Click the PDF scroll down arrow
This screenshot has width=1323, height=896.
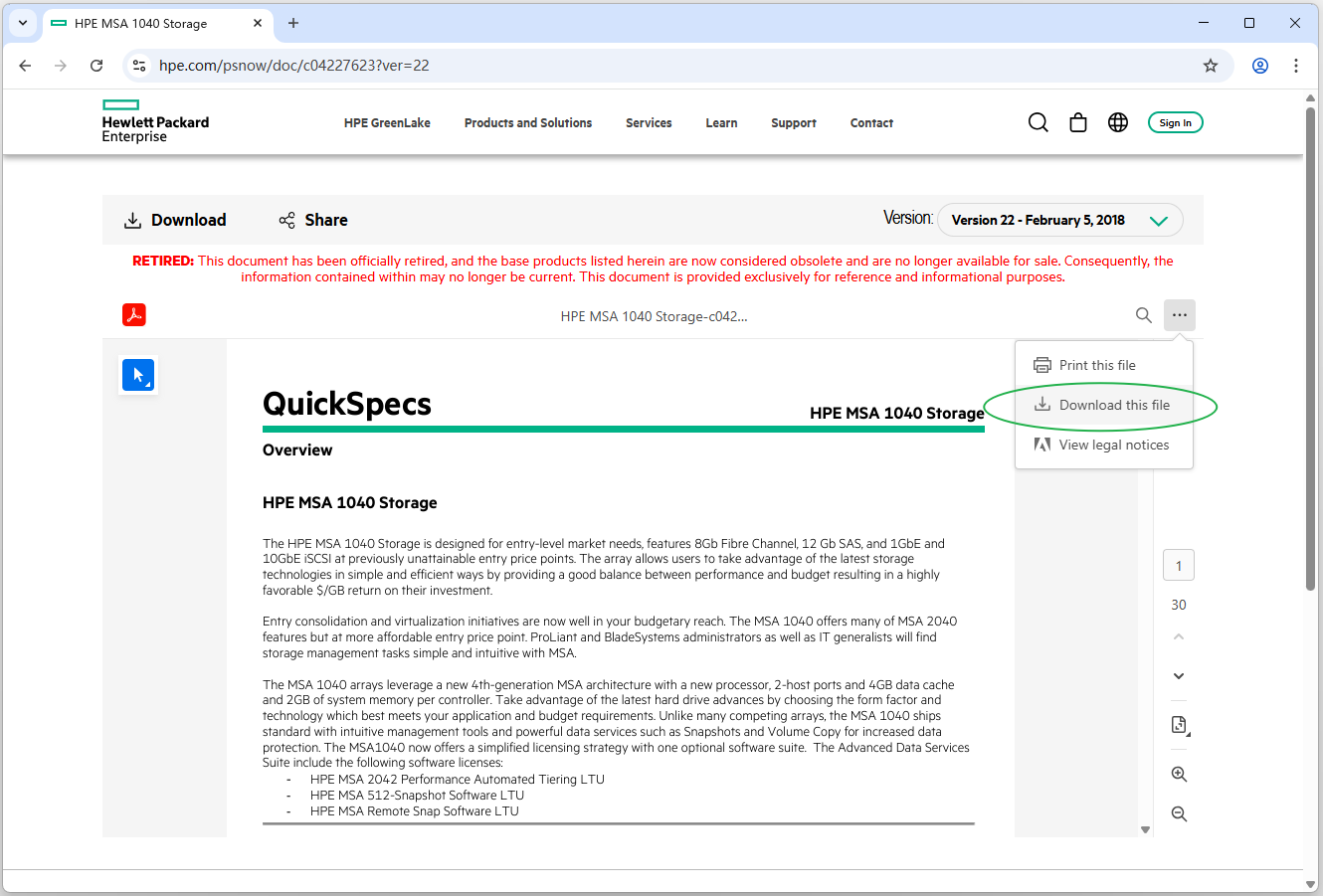coord(1145,829)
